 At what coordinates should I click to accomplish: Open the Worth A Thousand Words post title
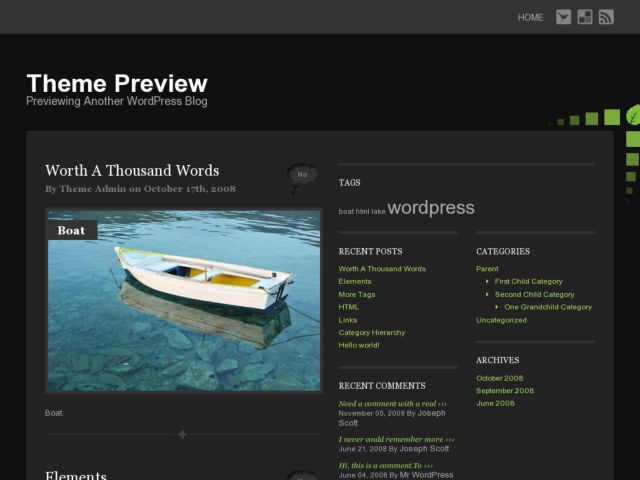pos(132,171)
